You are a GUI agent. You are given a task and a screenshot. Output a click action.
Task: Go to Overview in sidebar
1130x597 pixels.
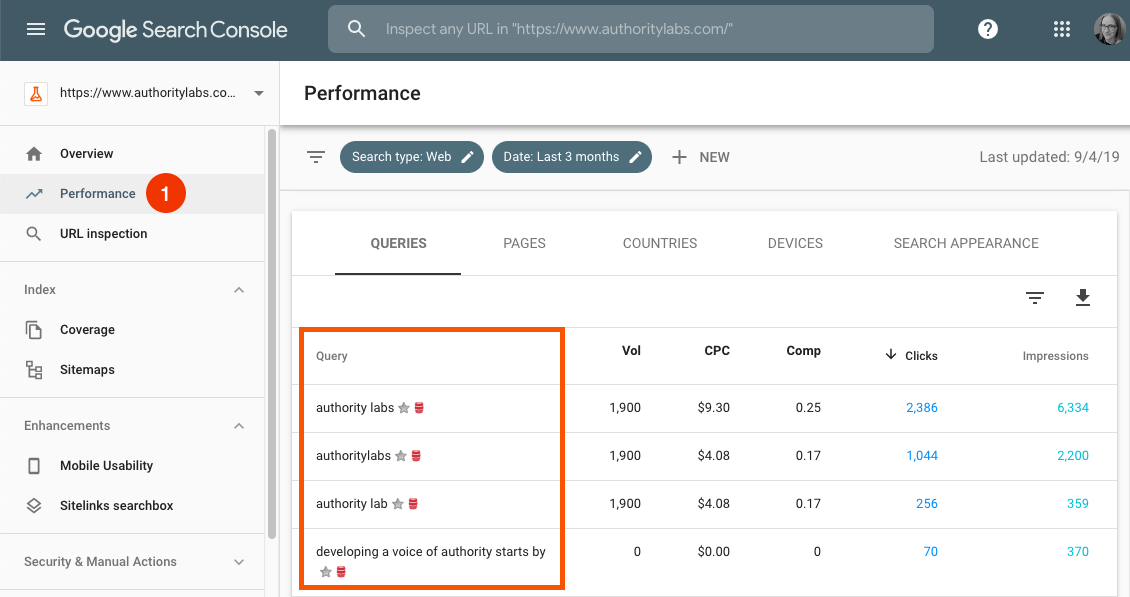tap(86, 154)
